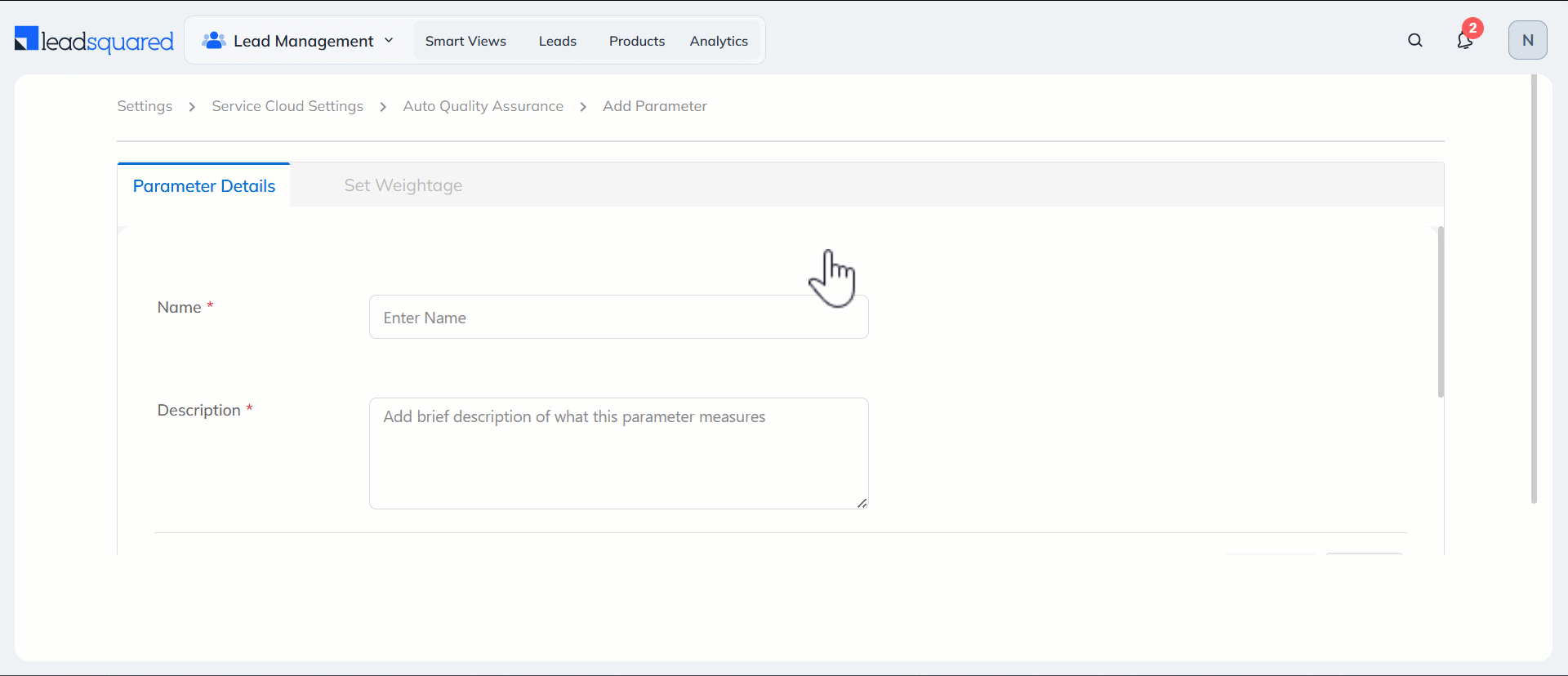Viewport: 1568px width, 676px height.
Task: Go to Service Cloud Settings breadcrumb
Action: [287, 106]
